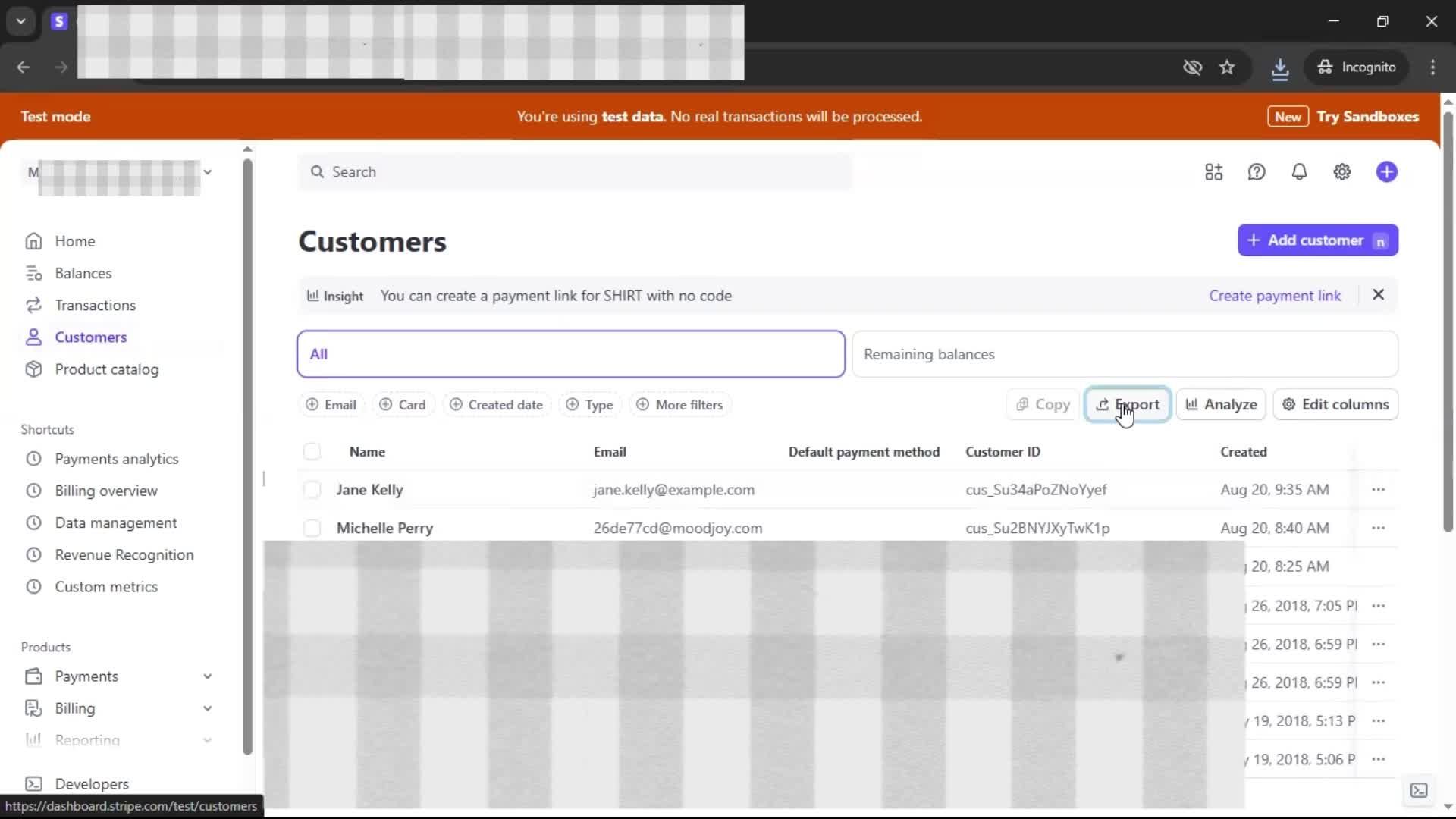Open row actions menu for Jane Kelly
1456x819 pixels.
[x=1378, y=490]
